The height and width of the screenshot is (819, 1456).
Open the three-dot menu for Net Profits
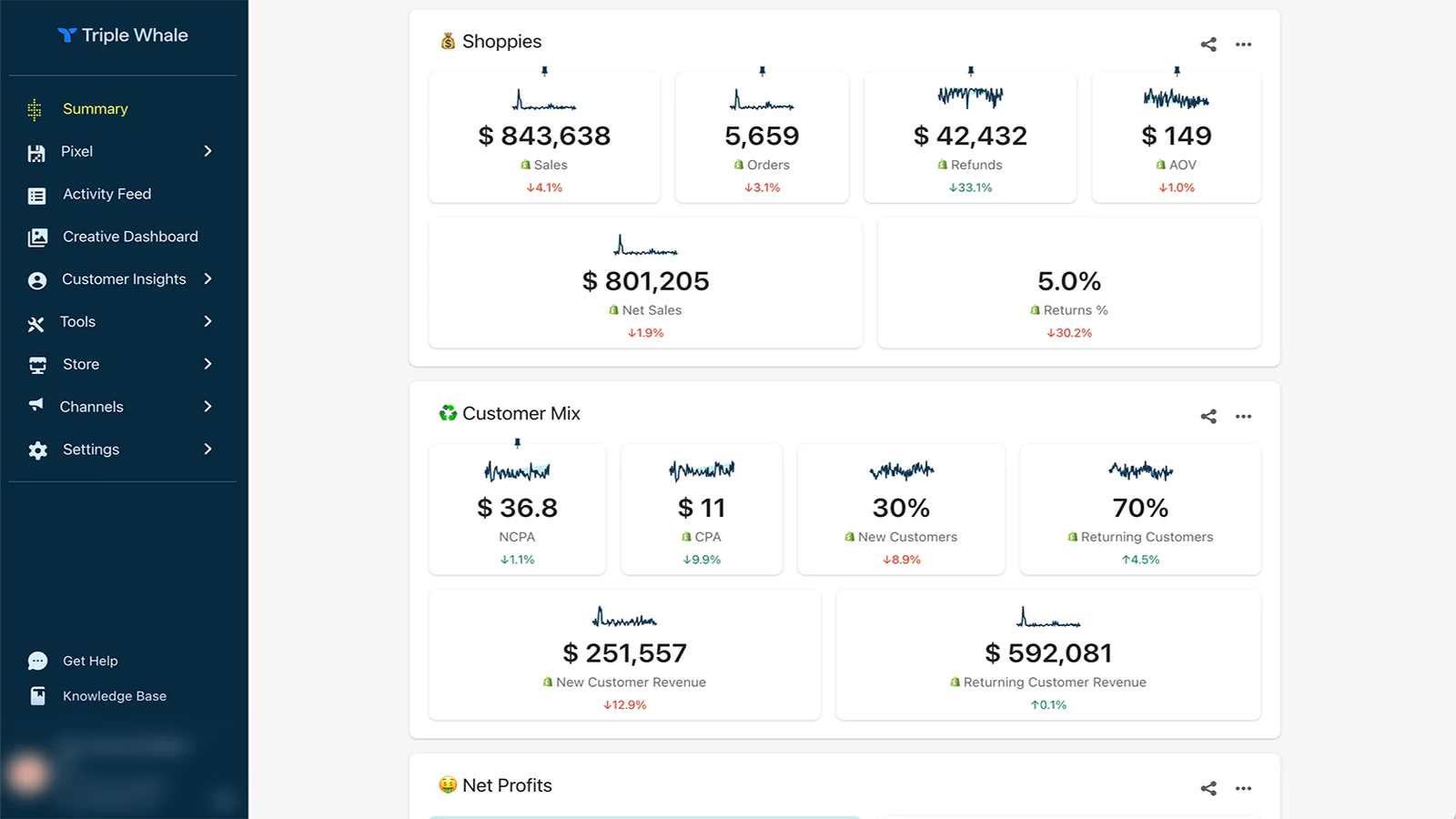click(1243, 789)
